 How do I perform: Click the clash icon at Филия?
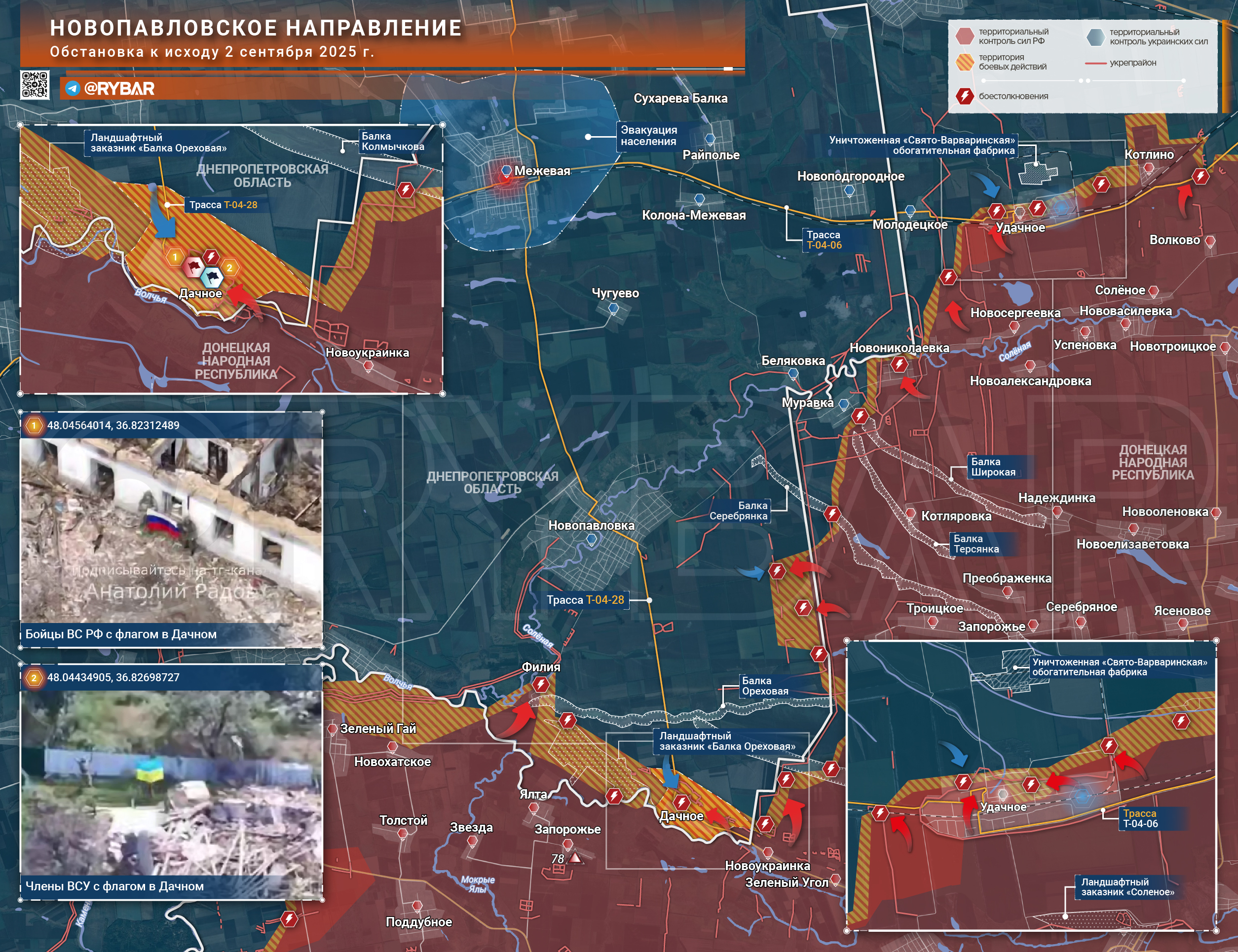click(x=540, y=685)
